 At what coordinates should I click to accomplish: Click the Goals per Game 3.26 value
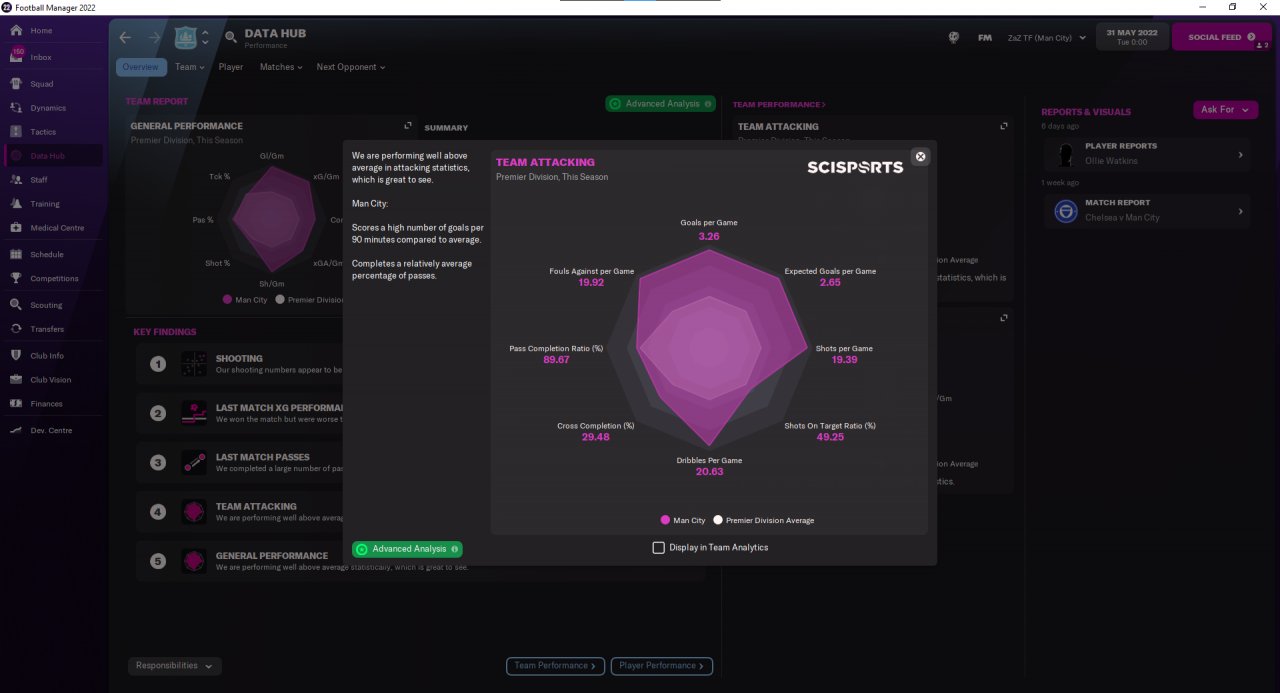[709, 236]
